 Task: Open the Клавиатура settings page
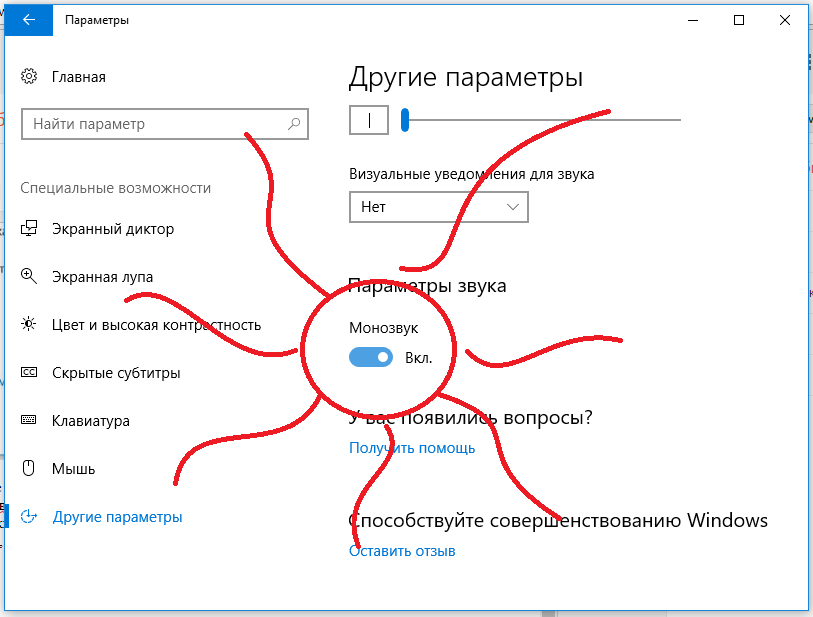click(x=90, y=420)
